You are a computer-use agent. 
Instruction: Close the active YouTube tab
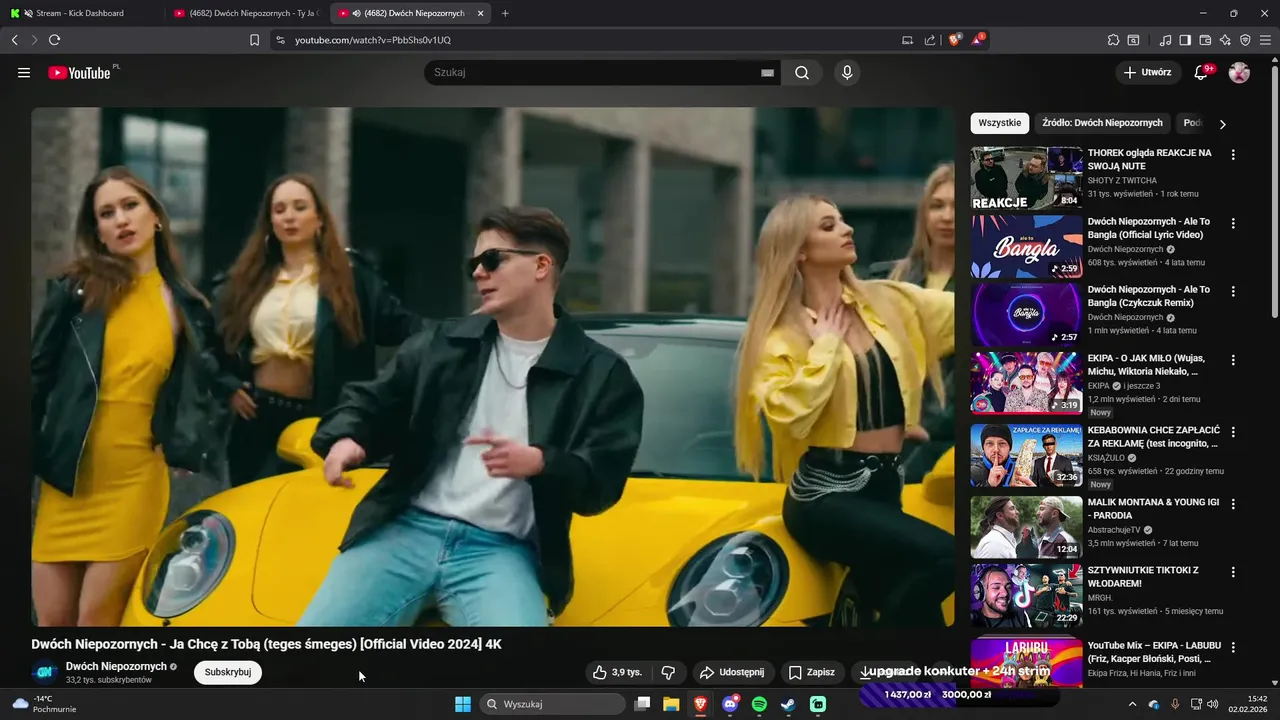click(481, 13)
